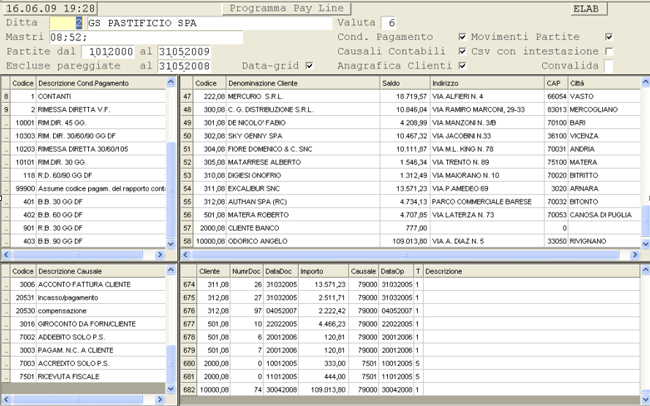This screenshot has height=406, width=650.
Task: Click the Ditta code input field
Action: click(66, 23)
